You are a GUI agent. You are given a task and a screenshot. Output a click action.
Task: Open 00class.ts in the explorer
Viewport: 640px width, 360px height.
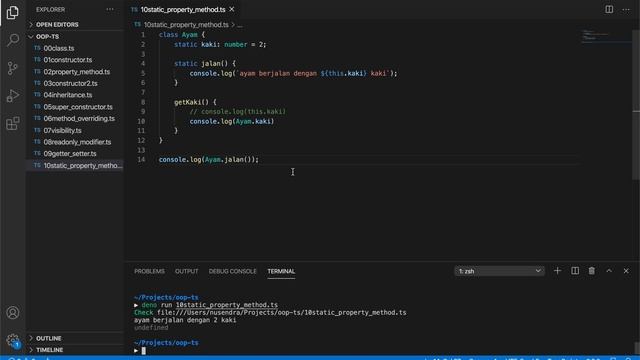click(x=75, y=48)
